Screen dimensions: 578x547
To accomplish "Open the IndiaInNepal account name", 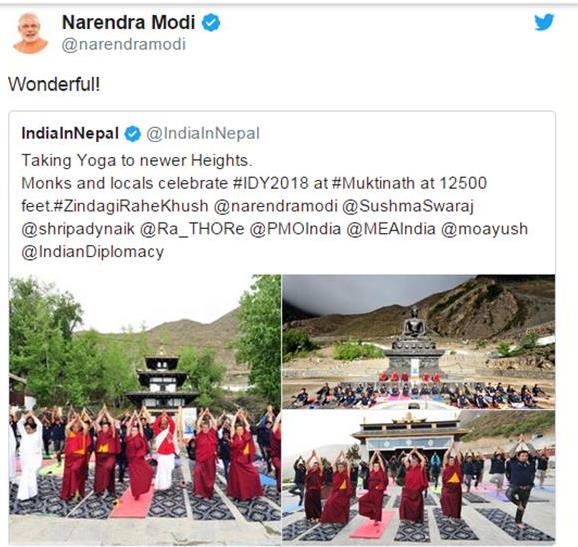I will [70, 133].
